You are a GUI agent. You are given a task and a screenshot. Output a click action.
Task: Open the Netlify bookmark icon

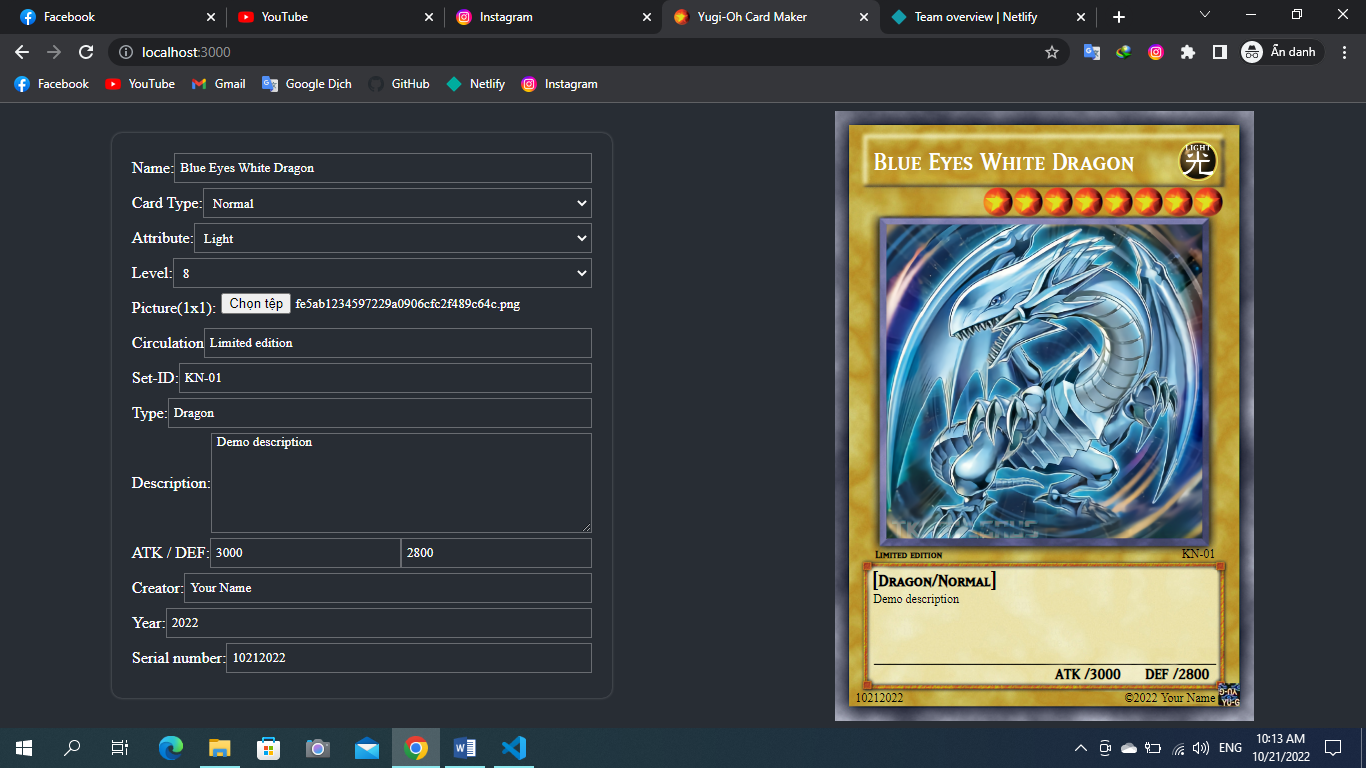(x=475, y=84)
